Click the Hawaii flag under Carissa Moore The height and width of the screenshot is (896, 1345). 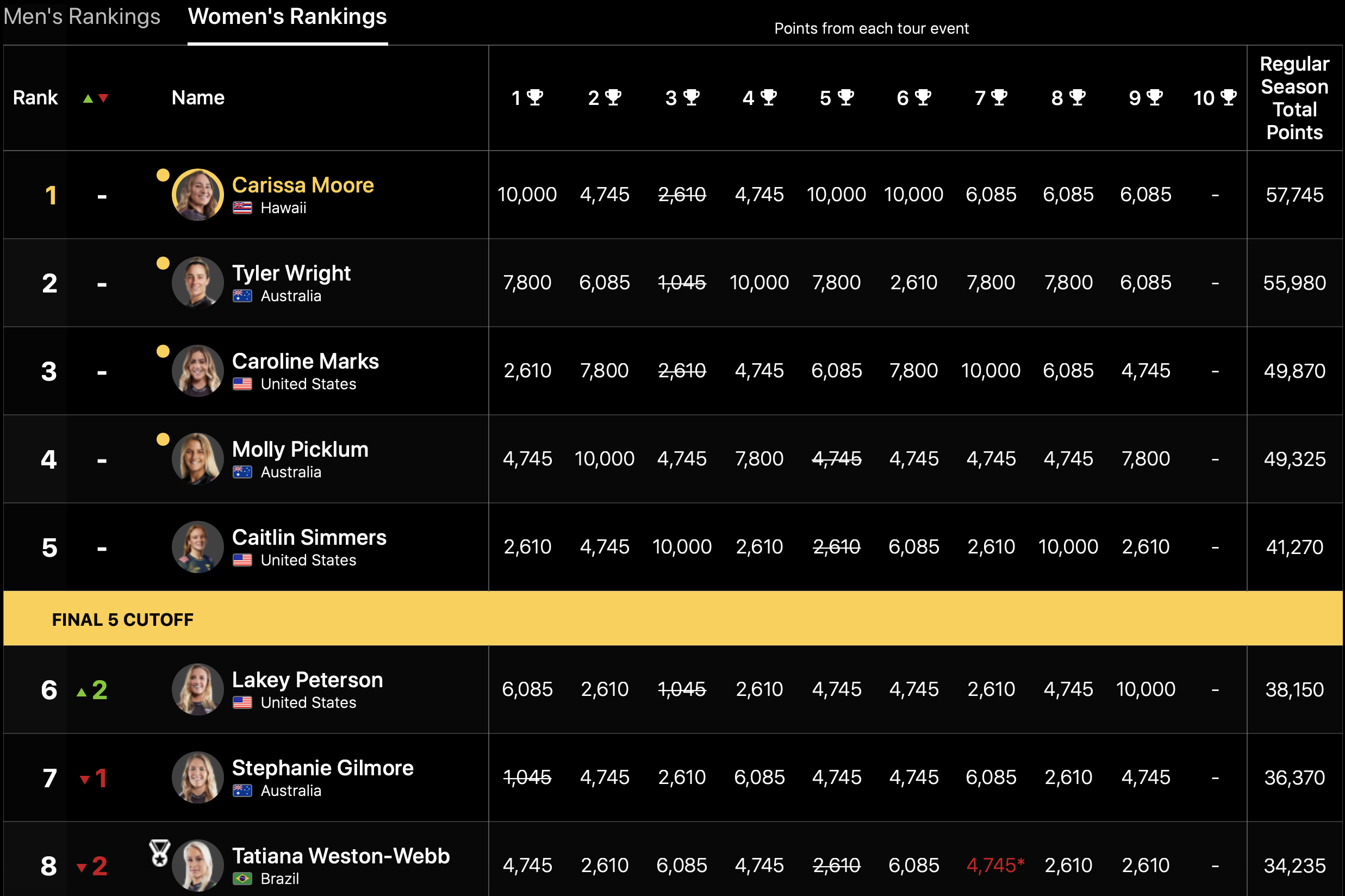(x=242, y=208)
